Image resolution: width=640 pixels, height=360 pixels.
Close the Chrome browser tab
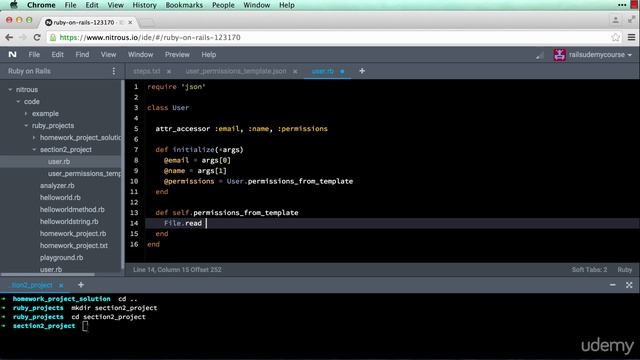[130, 22]
